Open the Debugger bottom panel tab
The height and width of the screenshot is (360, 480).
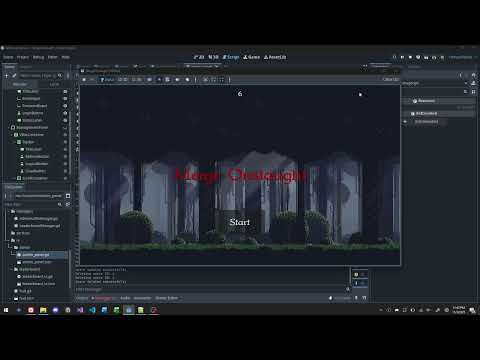point(104,298)
